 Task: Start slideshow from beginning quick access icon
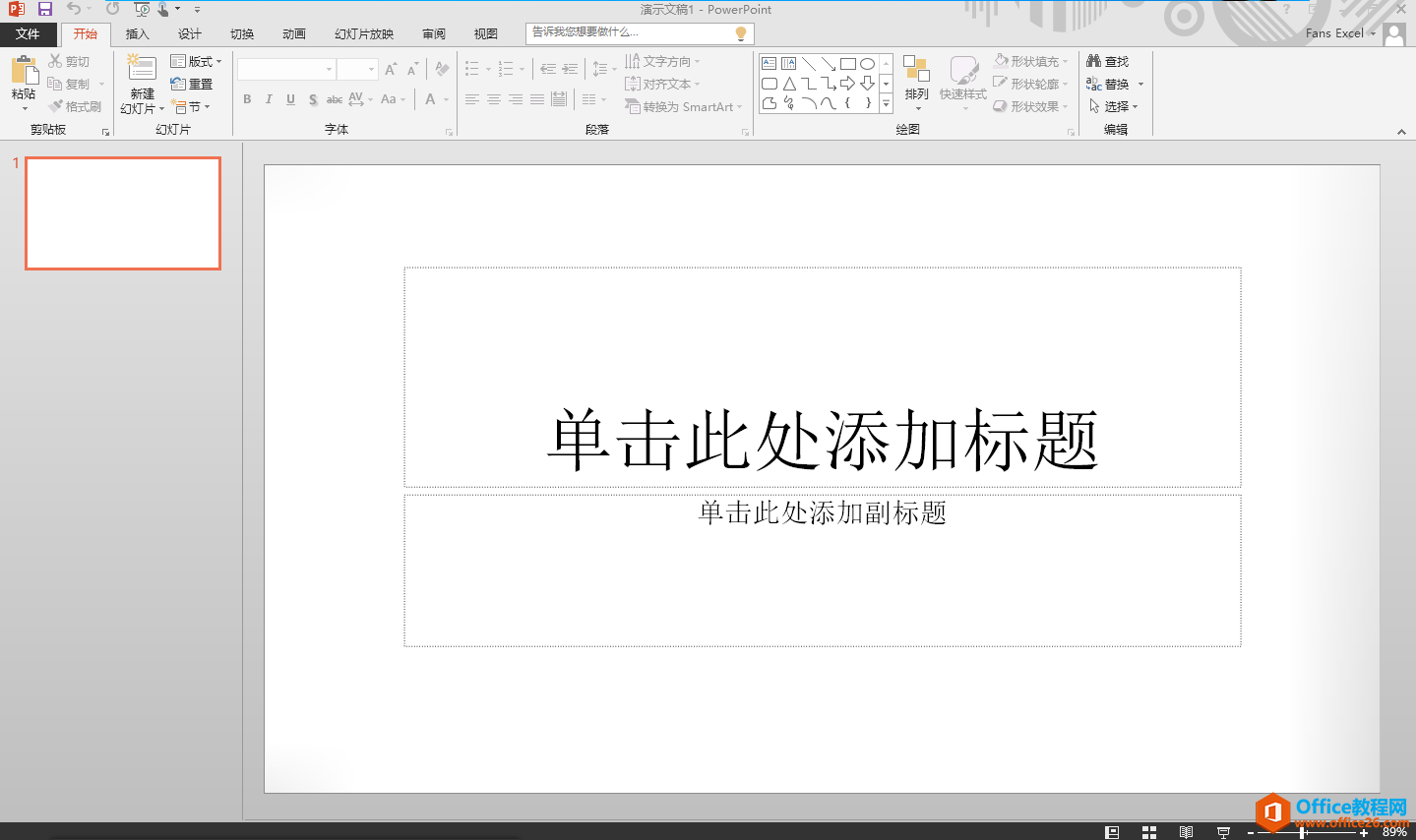[x=142, y=9]
